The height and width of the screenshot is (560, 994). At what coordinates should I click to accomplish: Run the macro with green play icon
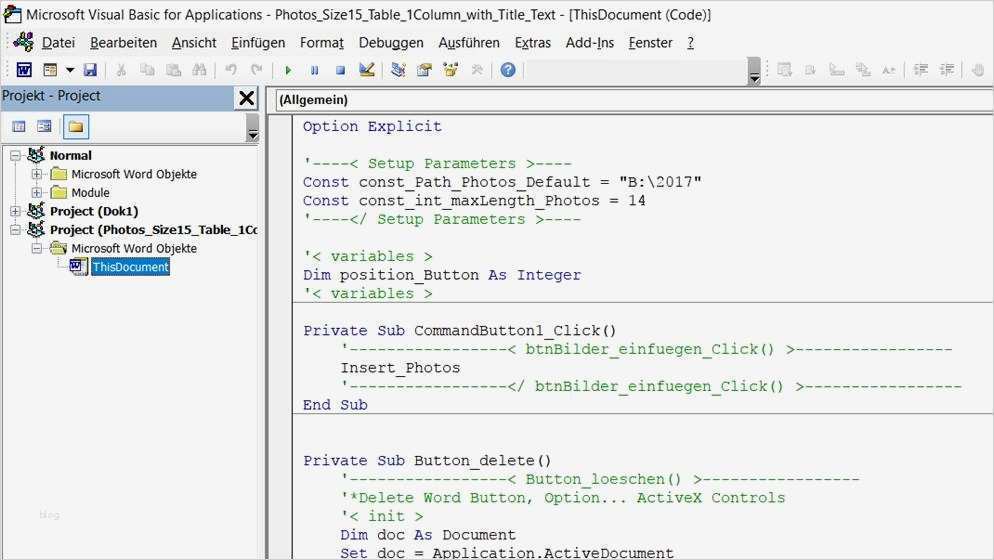pyautogui.click(x=288, y=70)
